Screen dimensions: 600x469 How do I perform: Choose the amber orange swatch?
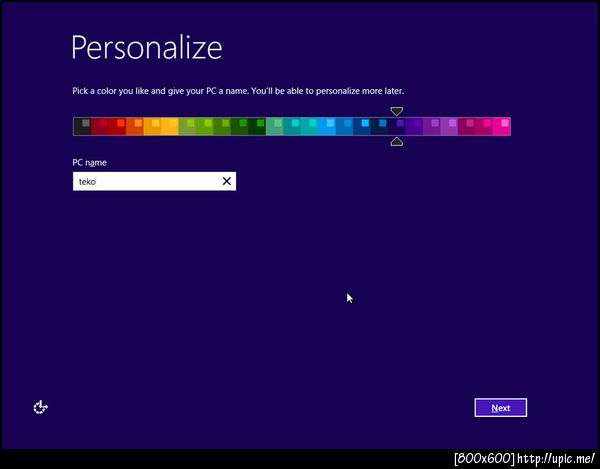[152, 126]
